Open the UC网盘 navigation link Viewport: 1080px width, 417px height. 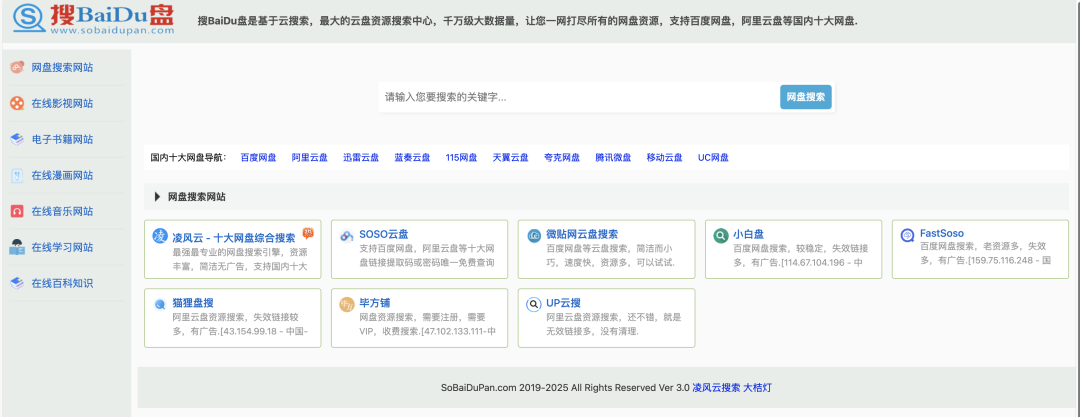pos(713,157)
